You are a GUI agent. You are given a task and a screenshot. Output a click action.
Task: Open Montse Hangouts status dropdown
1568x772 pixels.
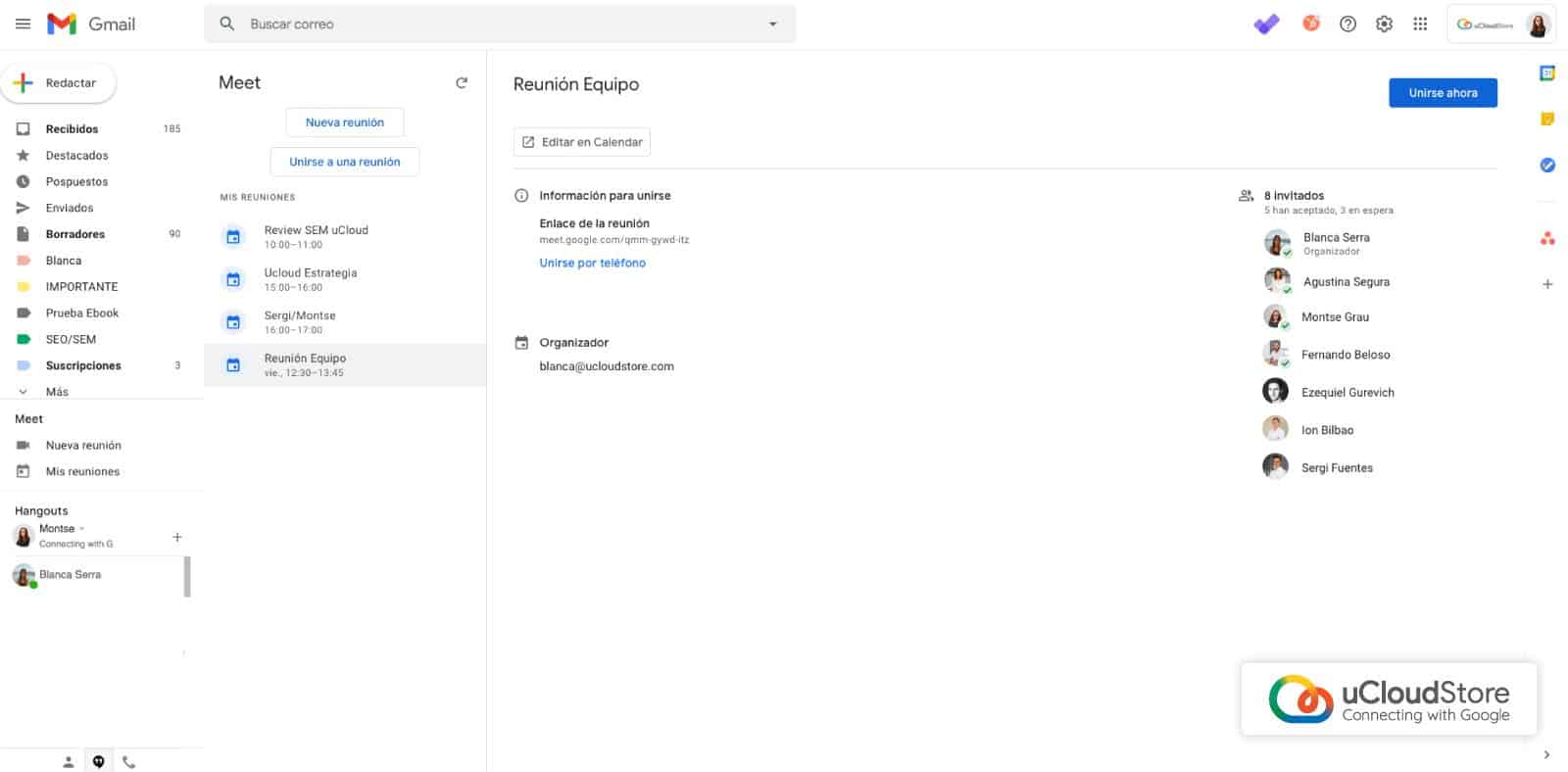[82, 528]
